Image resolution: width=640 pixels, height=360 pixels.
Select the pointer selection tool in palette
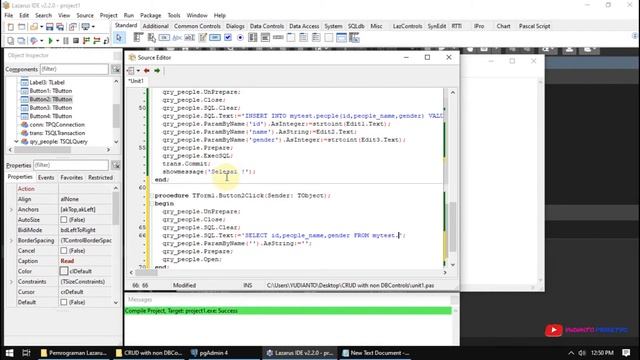tap(119, 38)
